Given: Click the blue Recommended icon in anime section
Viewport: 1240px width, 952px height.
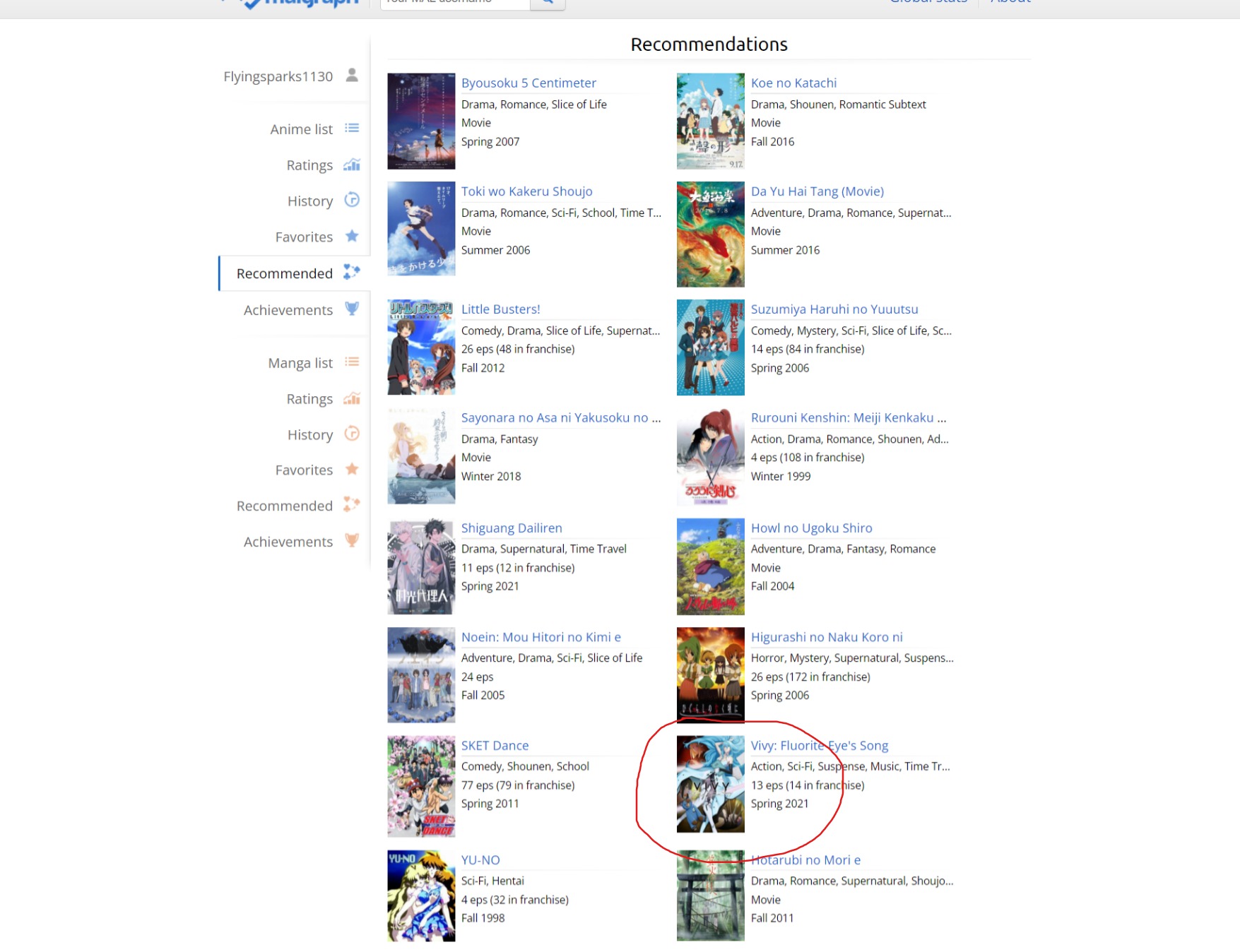Looking at the screenshot, I should tap(352, 272).
